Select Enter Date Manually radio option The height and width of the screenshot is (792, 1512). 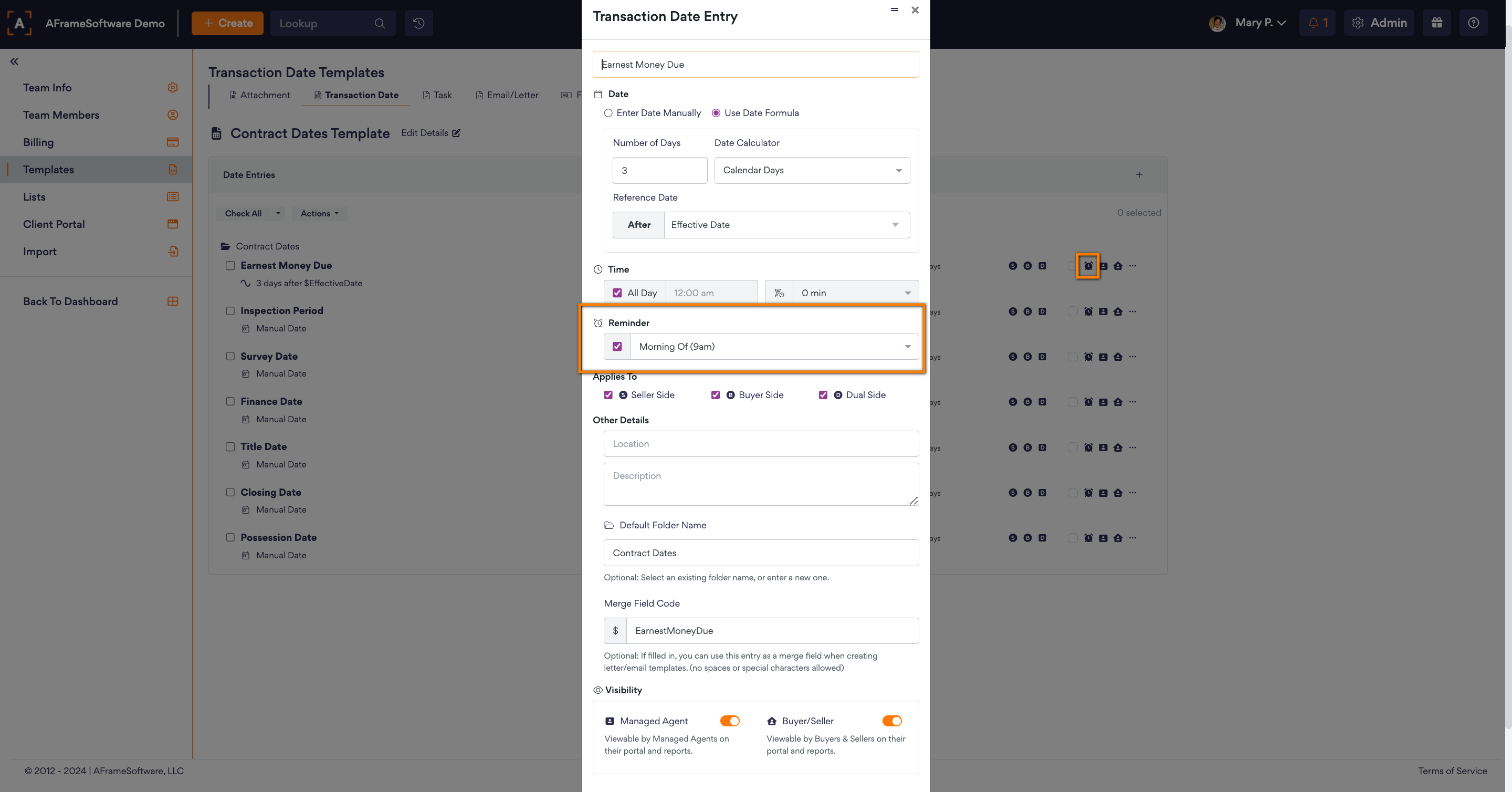(x=608, y=113)
